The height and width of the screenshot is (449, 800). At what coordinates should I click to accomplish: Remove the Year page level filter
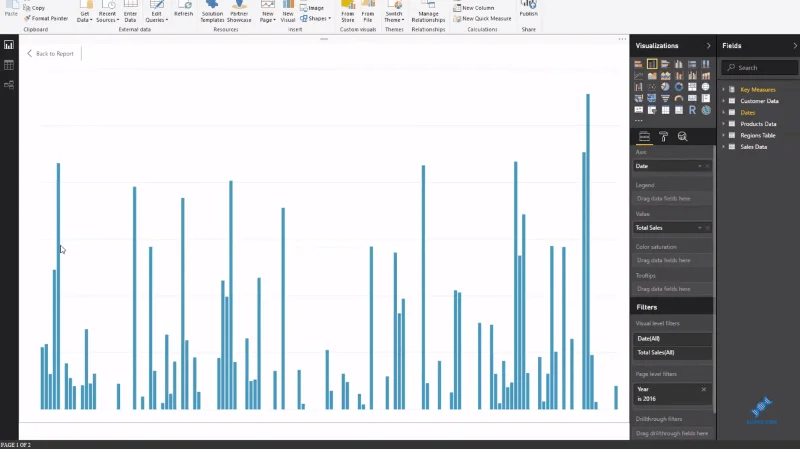[704, 389]
